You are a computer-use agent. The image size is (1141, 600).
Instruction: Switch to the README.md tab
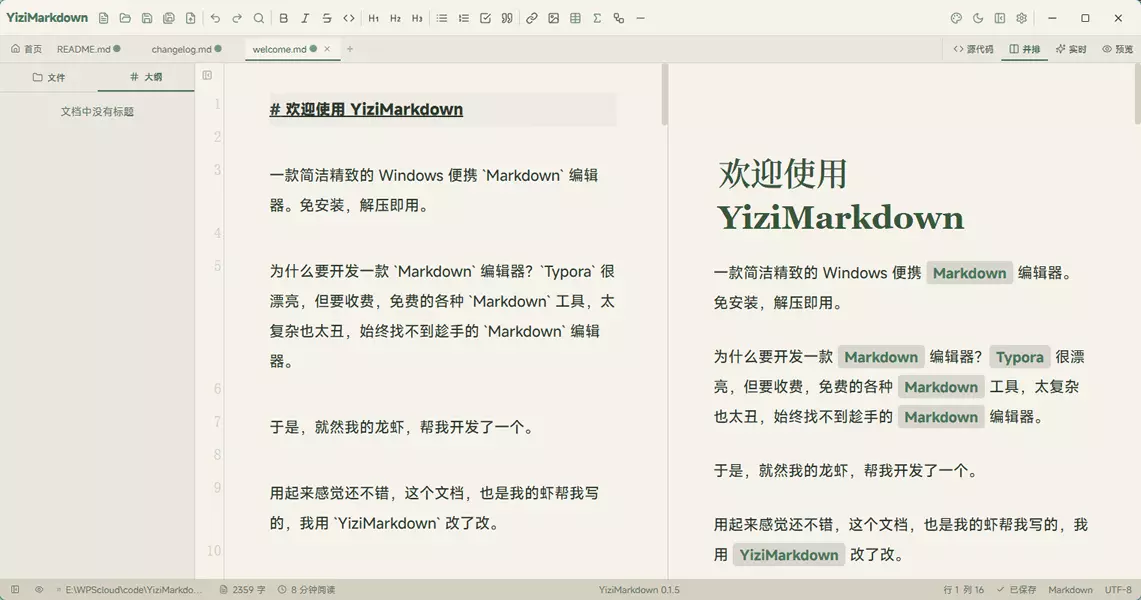pos(88,49)
